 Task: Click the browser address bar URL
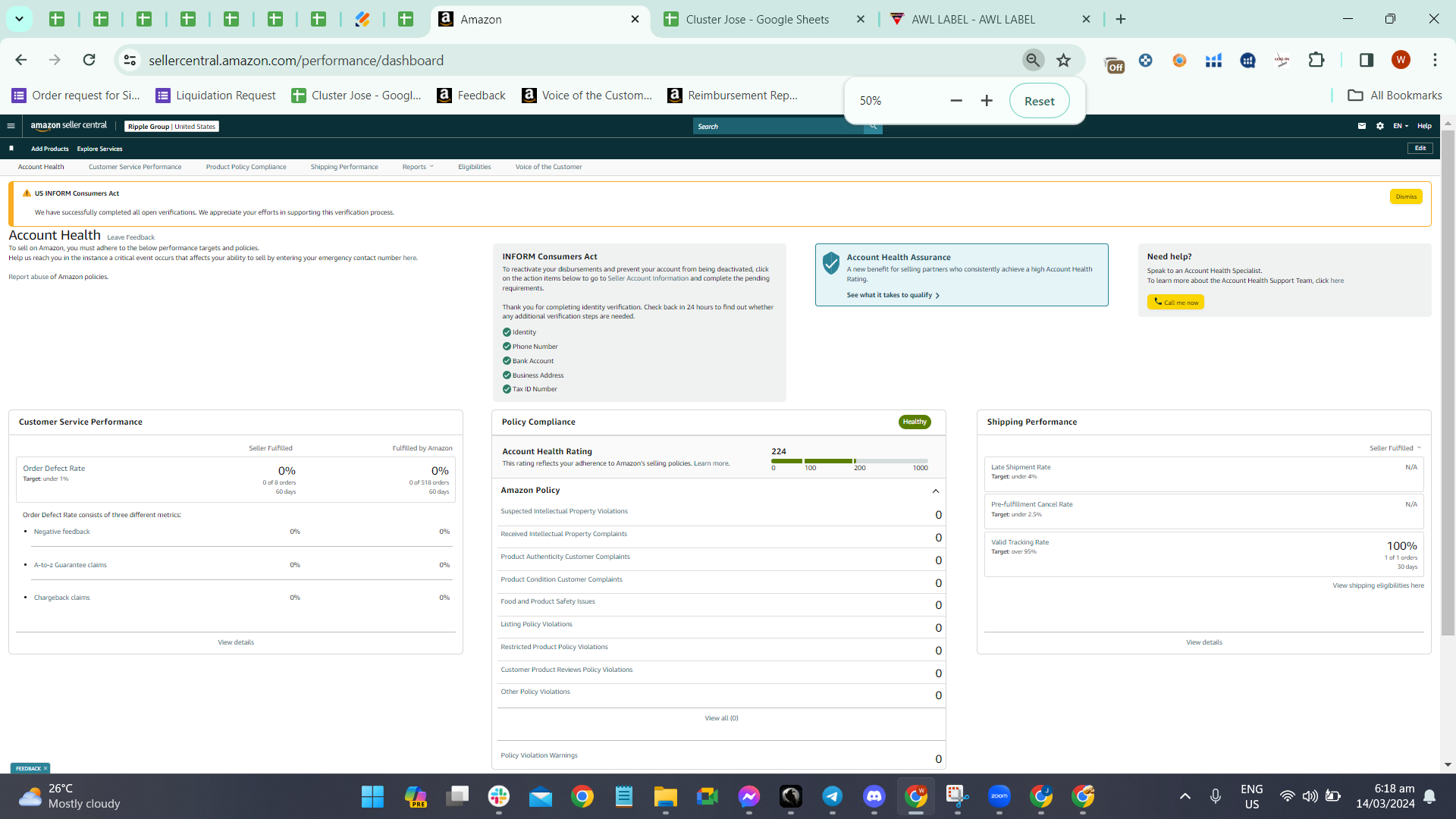[x=296, y=60]
